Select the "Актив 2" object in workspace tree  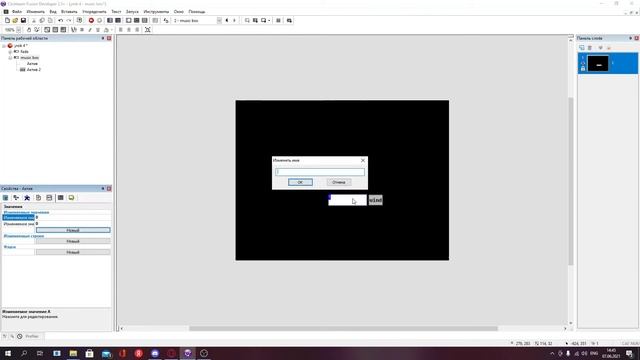(33, 70)
